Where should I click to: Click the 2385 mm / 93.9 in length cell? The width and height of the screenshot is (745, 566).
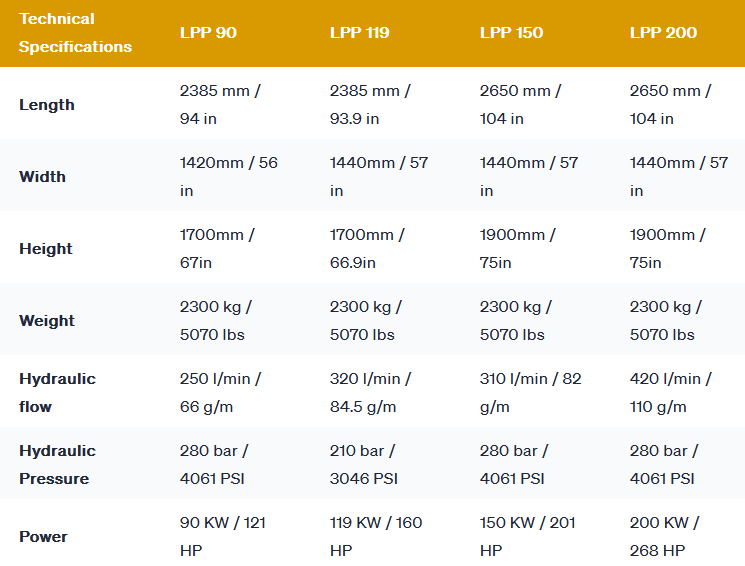click(x=370, y=105)
